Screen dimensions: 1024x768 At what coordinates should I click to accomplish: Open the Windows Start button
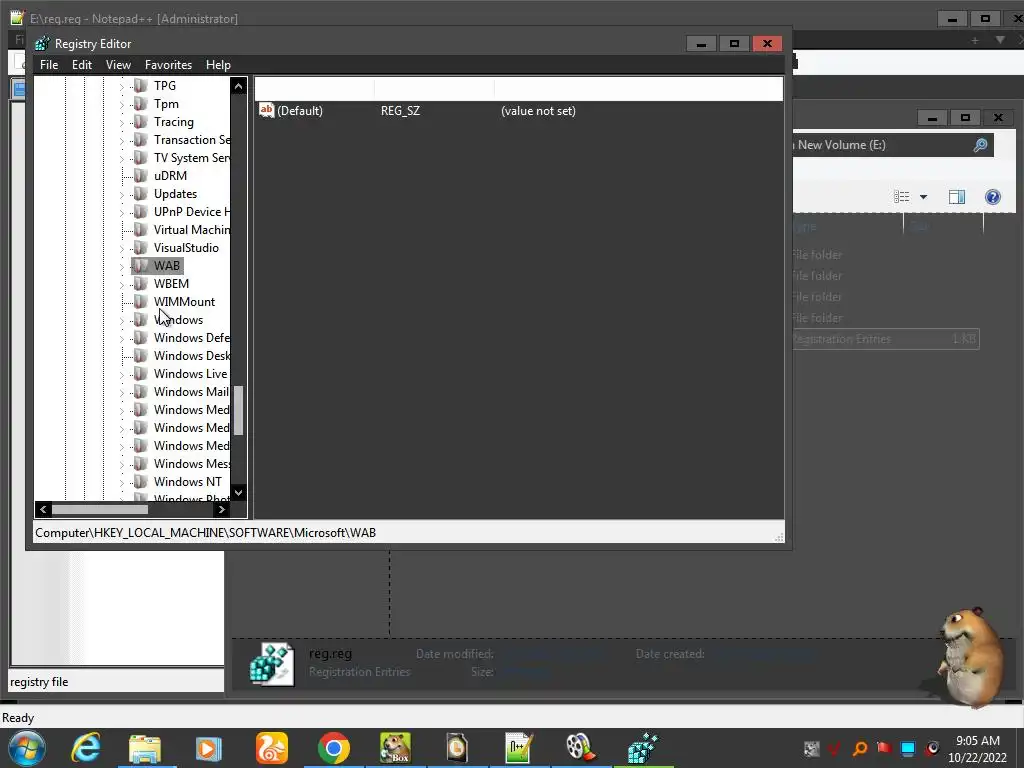tap(27, 748)
